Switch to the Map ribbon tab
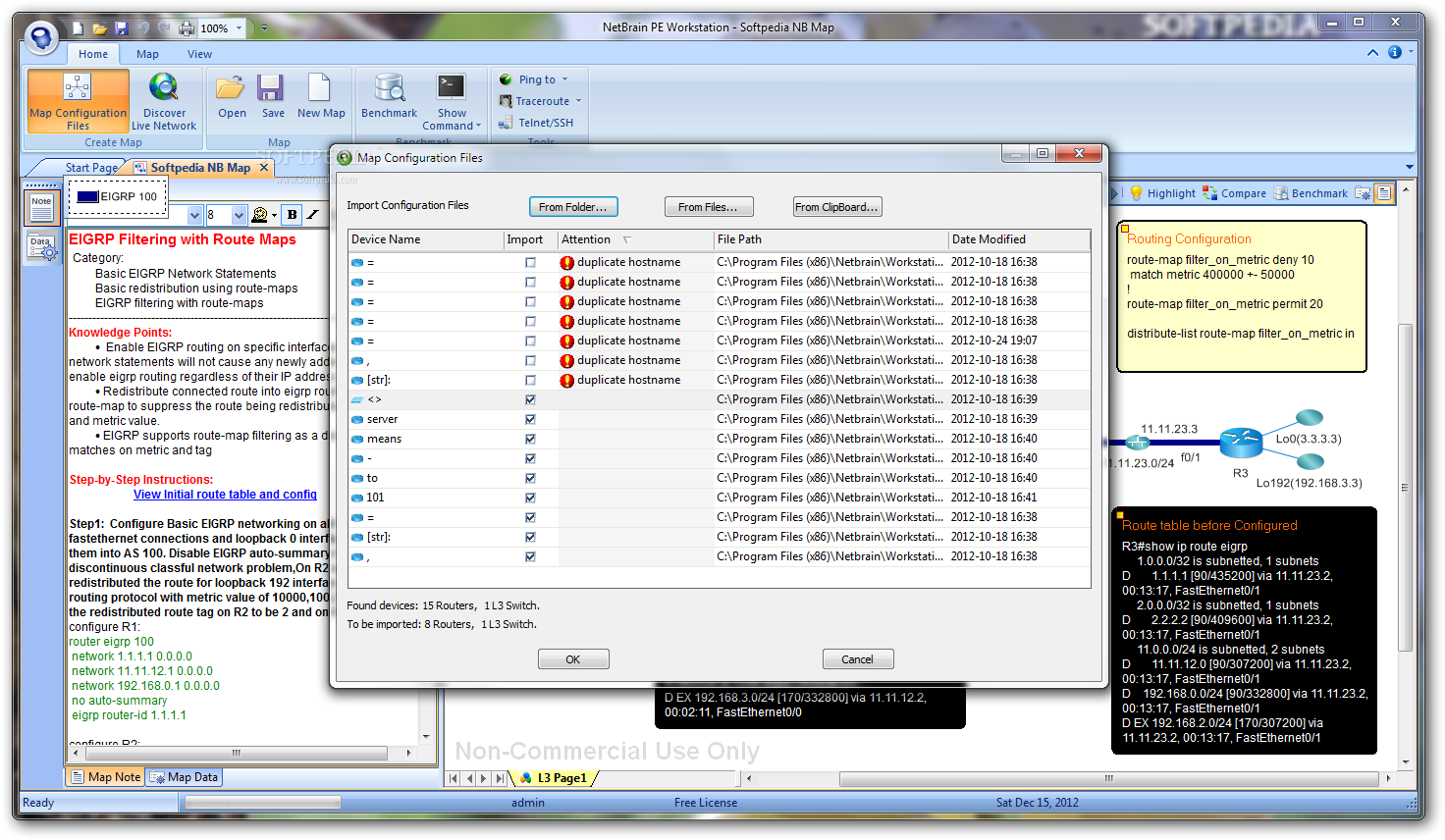Viewport: 1445px width, 840px height. 147,54
